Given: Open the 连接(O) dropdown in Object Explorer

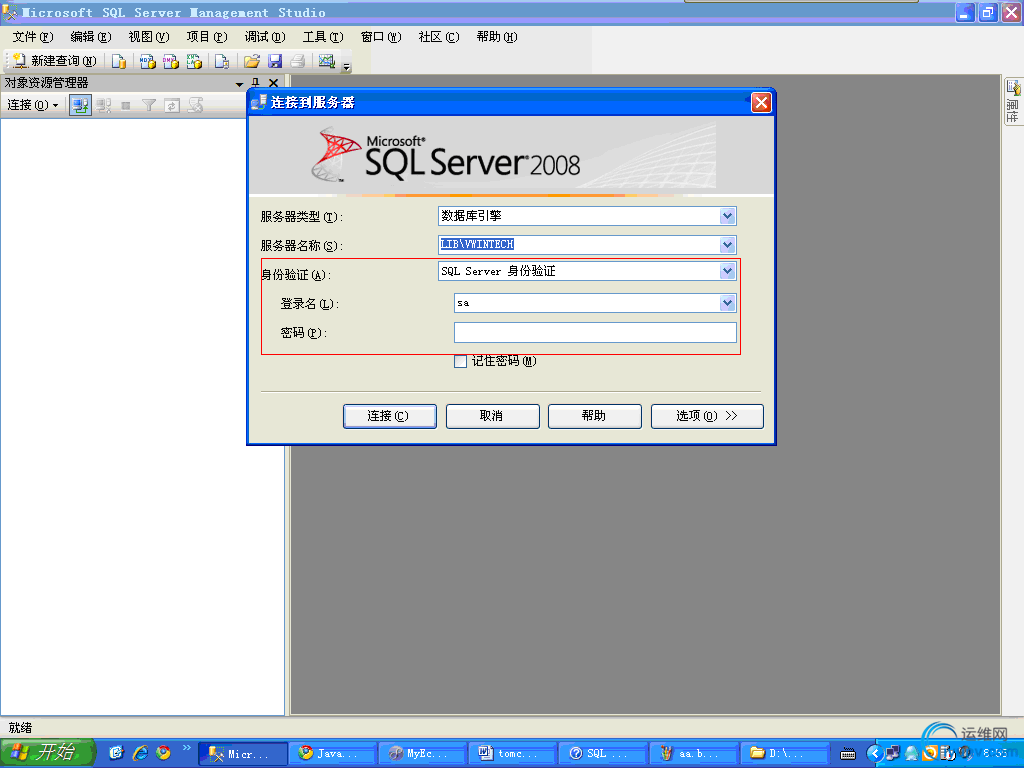Looking at the screenshot, I should point(33,105).
